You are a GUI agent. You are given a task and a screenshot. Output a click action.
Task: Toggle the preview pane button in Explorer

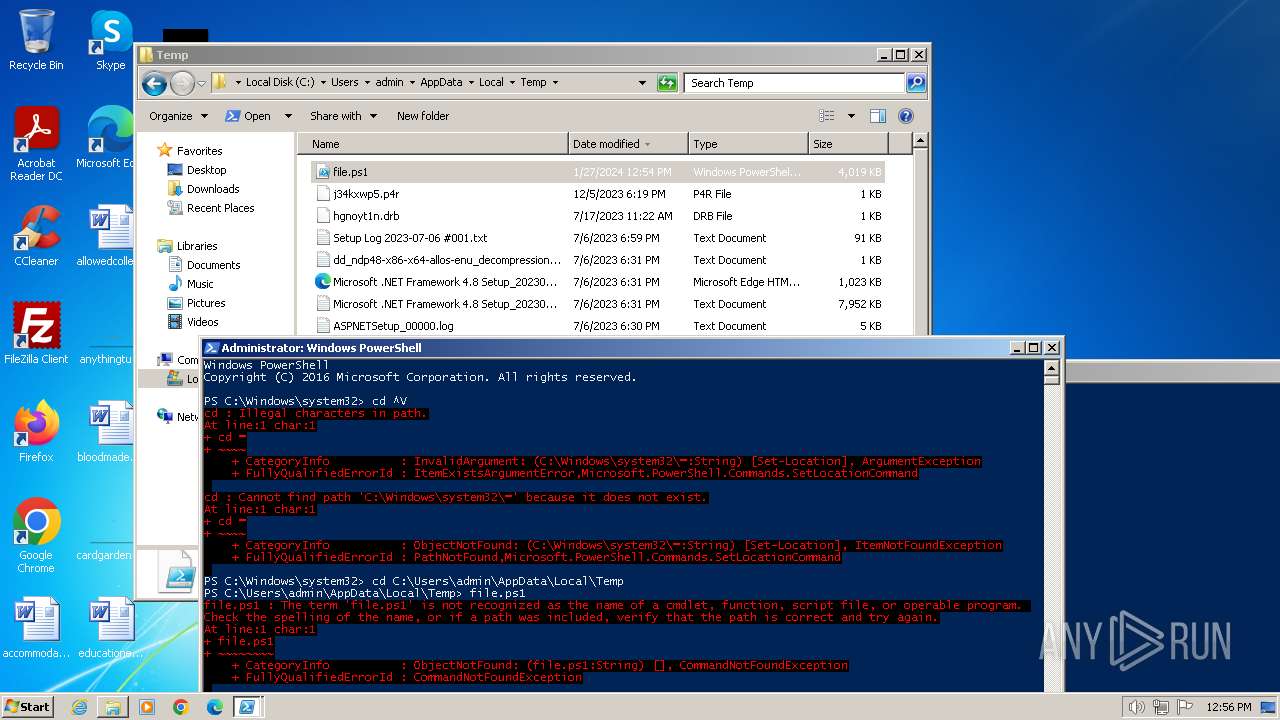[877, 116]
